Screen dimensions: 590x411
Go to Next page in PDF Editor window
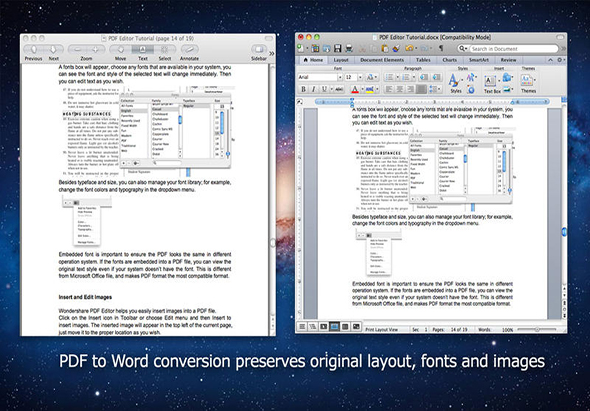[53, 49]
